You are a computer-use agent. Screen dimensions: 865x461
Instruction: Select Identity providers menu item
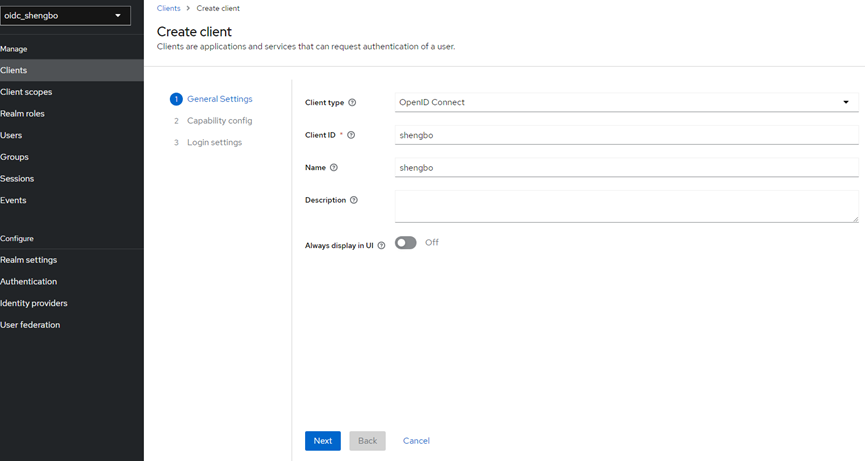[x=34, y=303]
